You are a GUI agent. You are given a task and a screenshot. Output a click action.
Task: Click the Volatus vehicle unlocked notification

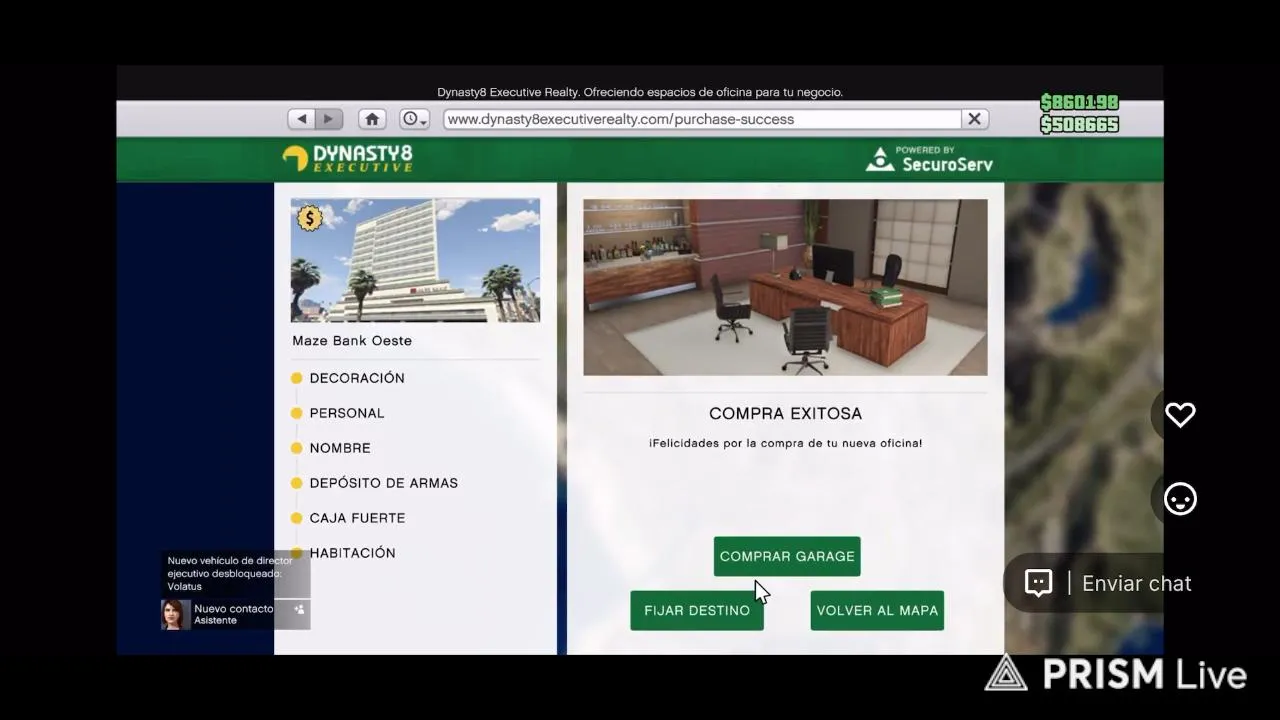(236, 574)
